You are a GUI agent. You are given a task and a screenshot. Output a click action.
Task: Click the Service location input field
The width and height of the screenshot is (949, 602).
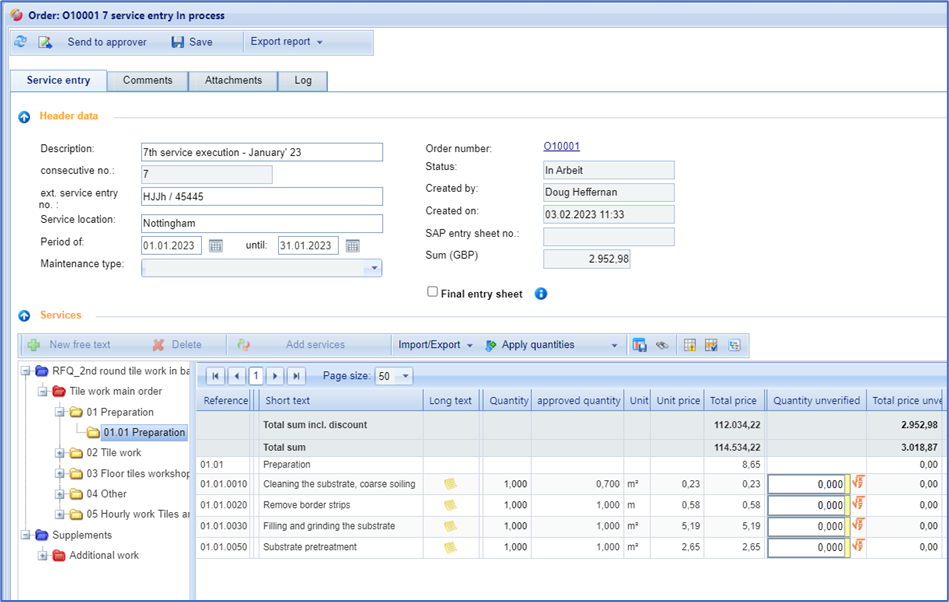(x=261, y=223)
